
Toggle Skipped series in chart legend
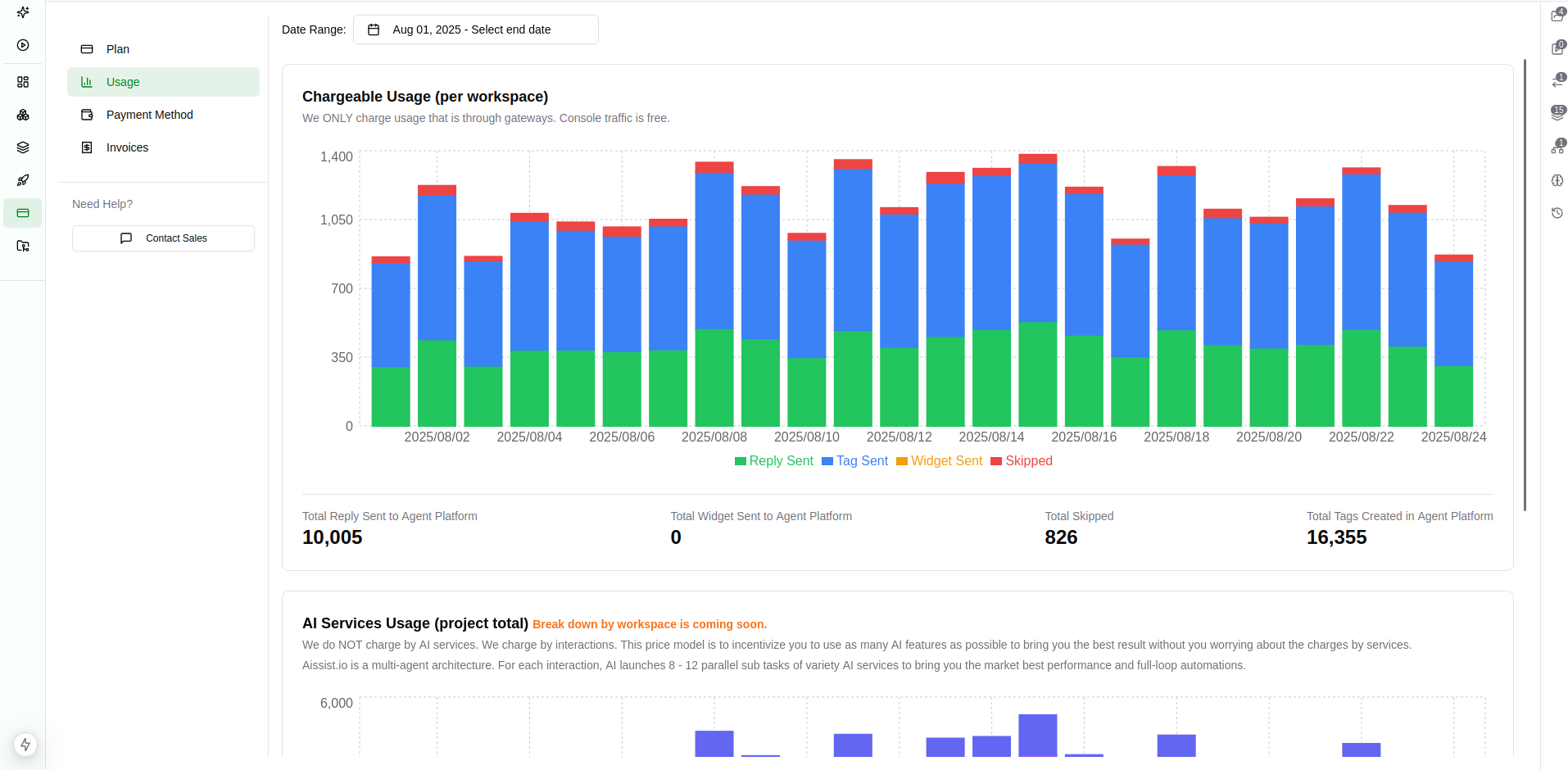[1021, 461]
